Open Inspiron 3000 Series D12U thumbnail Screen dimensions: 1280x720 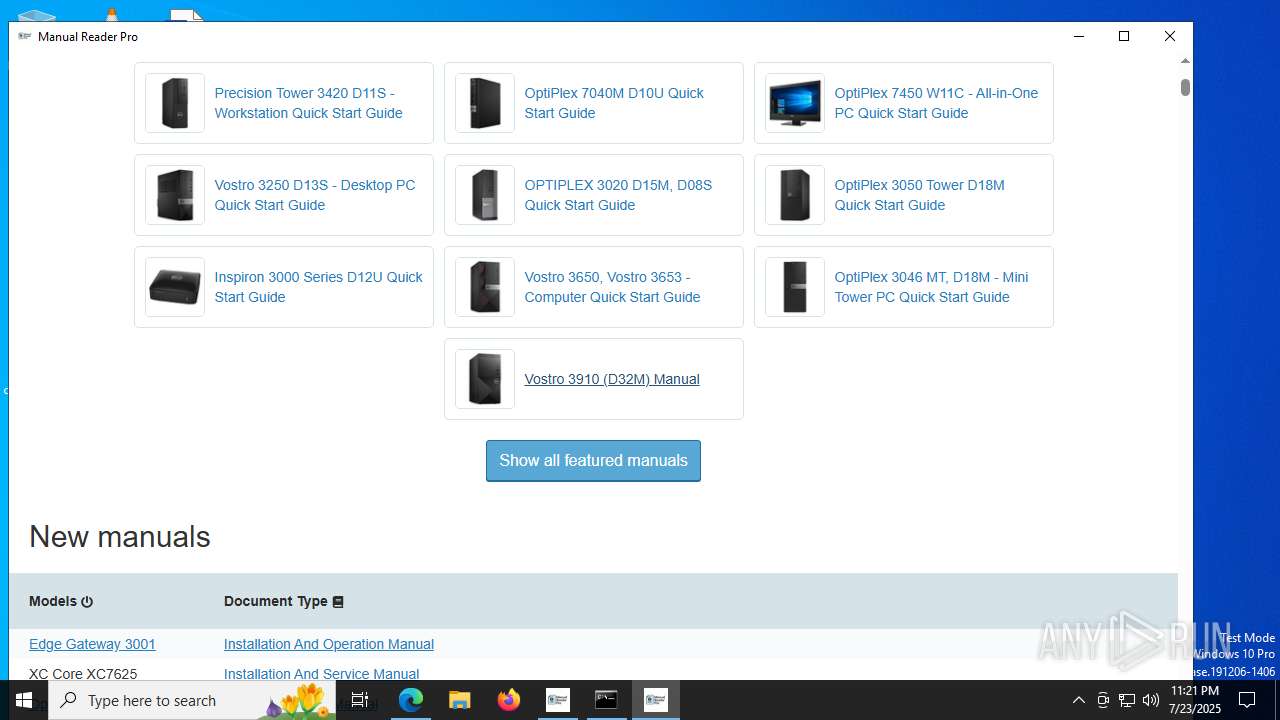tap(175, 287)
